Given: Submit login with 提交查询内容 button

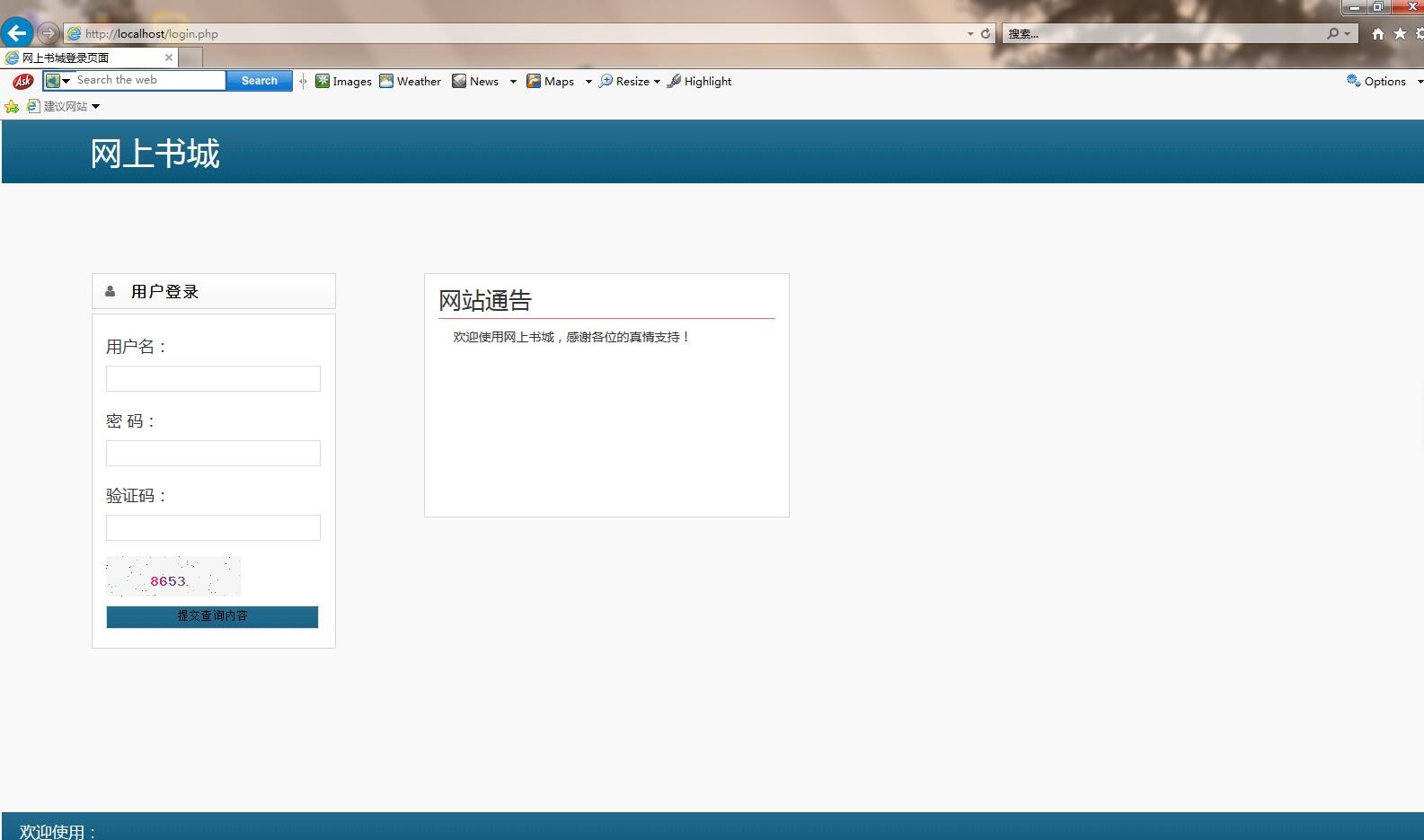Looking at the screenshot, I should coord(212,616).
